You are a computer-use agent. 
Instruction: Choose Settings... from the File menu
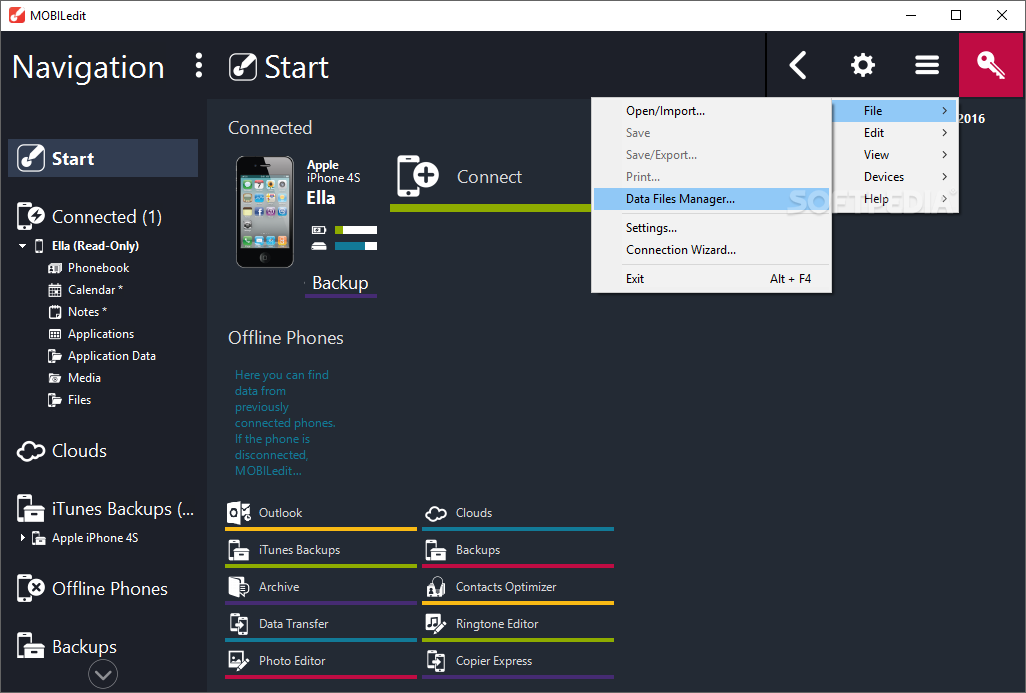tap(711, 228)
